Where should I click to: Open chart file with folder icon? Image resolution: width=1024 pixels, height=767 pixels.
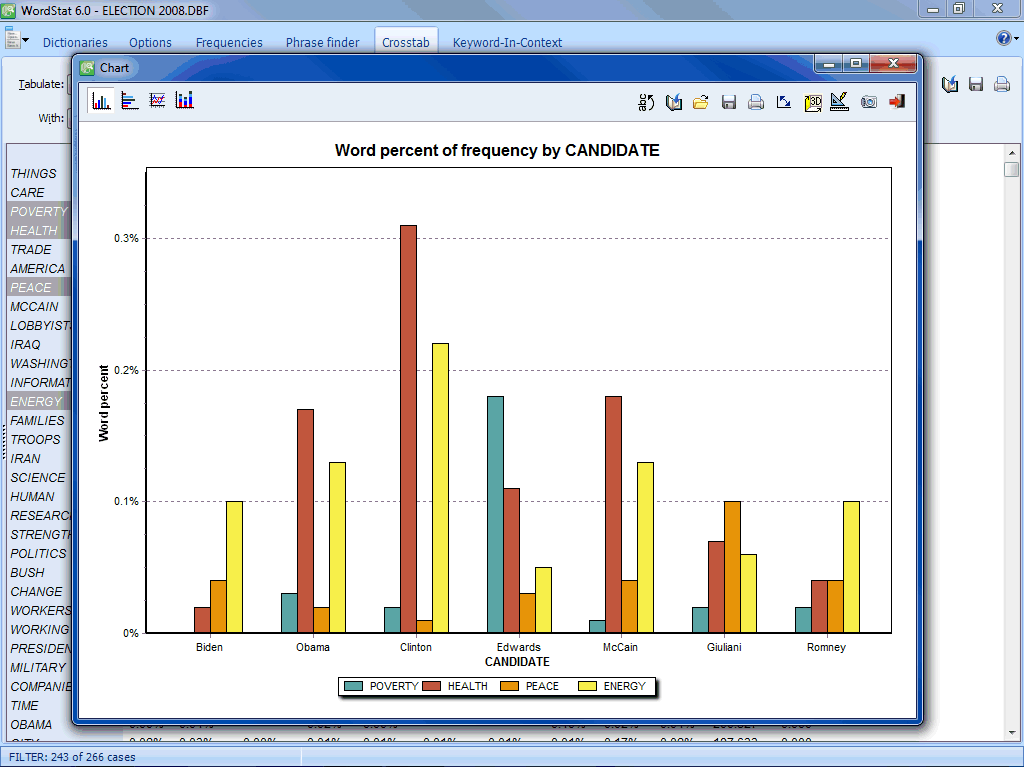coord(701,102)
